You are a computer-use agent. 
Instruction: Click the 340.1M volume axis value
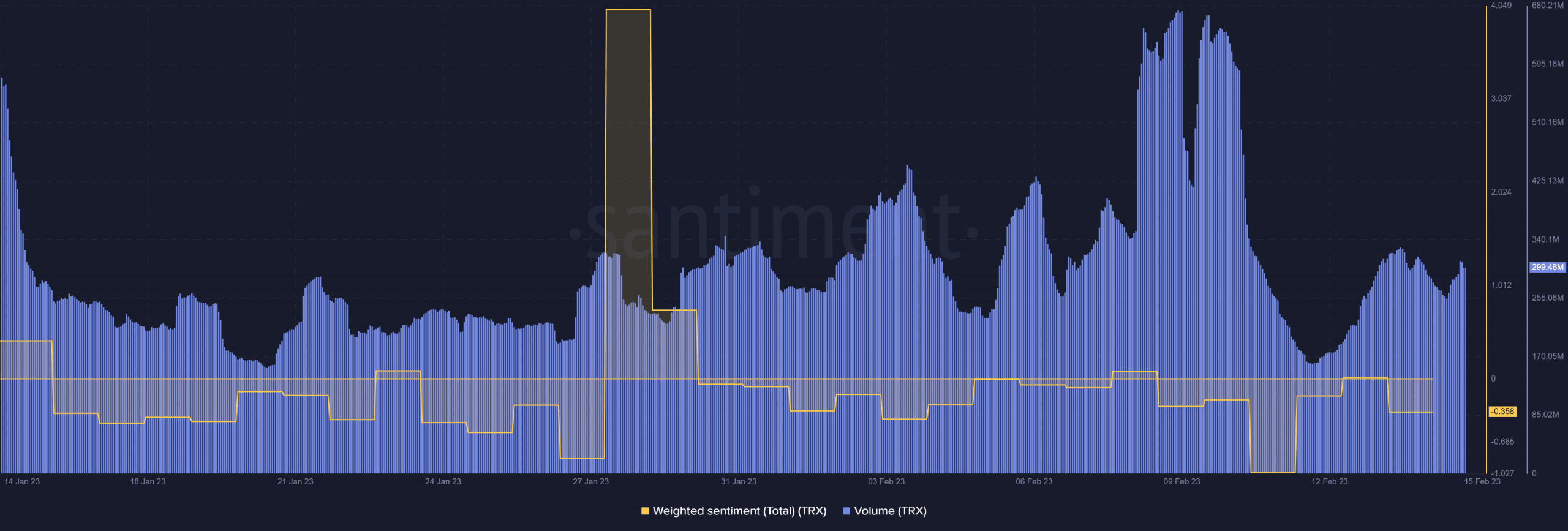(1545, 239)
